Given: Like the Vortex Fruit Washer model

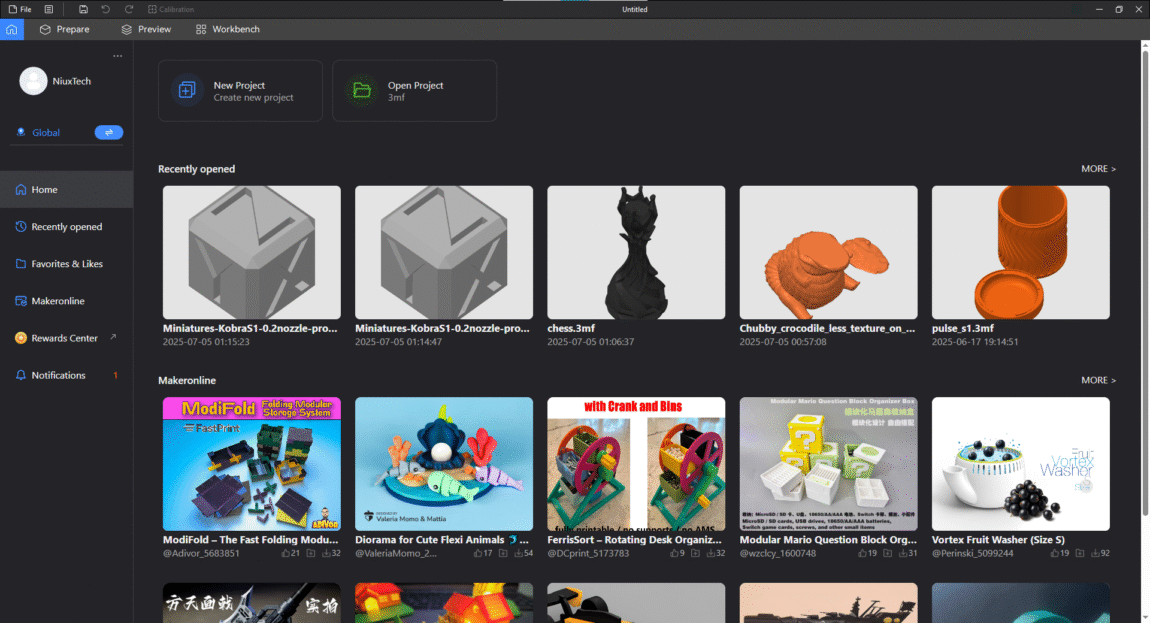Looking at the screenshot, I should coord(1055,553).
